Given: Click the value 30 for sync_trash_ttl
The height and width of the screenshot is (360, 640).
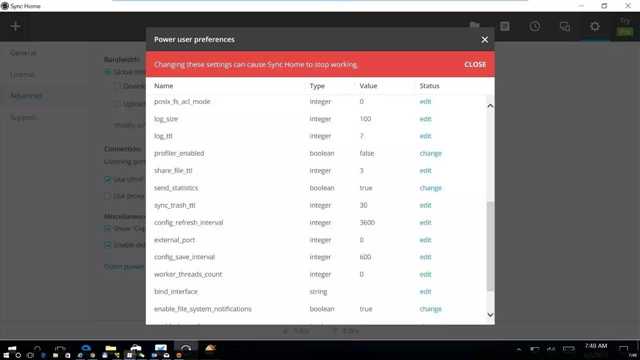Looking at the screenshot, I should coord(363,205).
